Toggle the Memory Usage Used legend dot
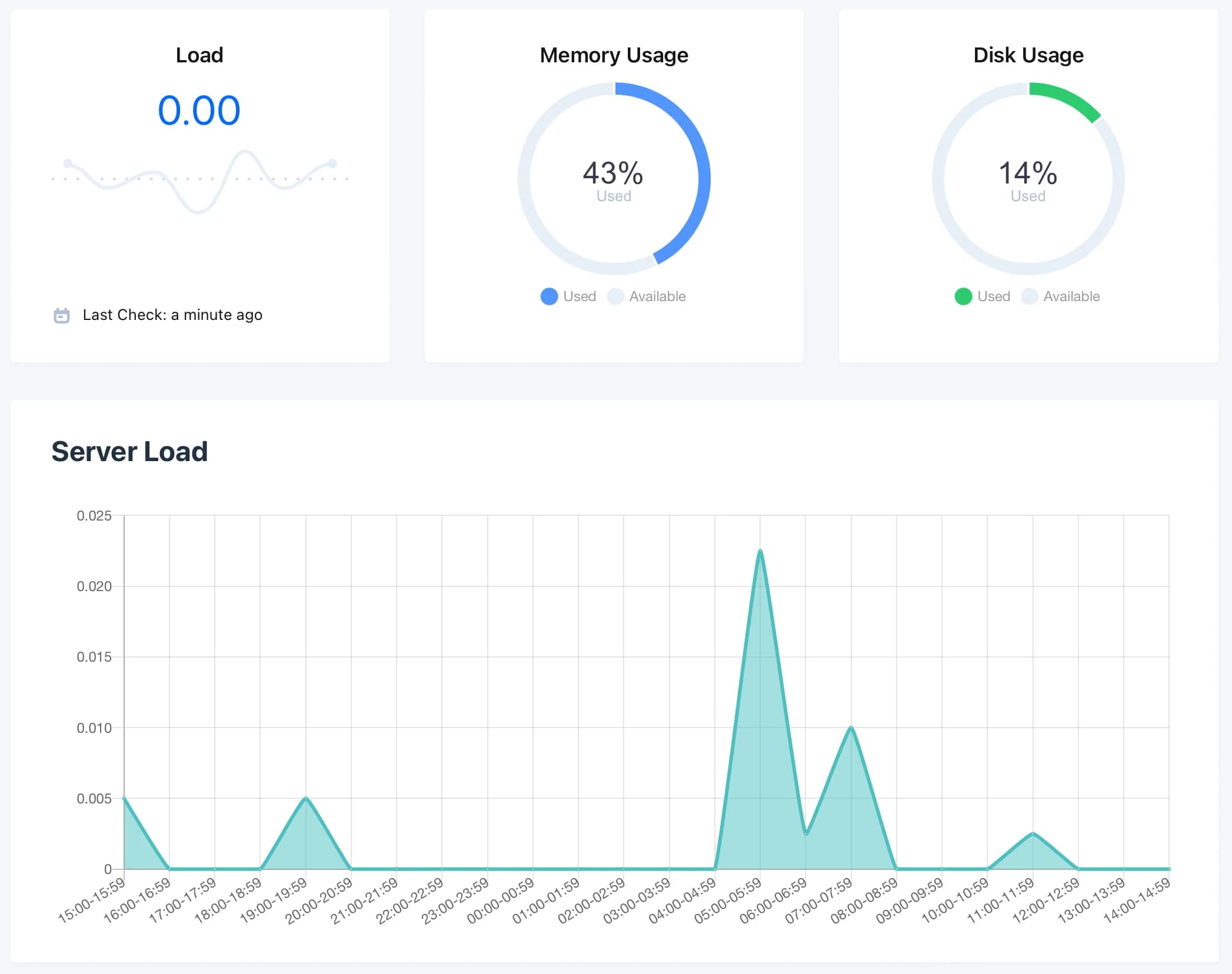The width and height of the screenshot is (1232, 974). click(549, 296)
